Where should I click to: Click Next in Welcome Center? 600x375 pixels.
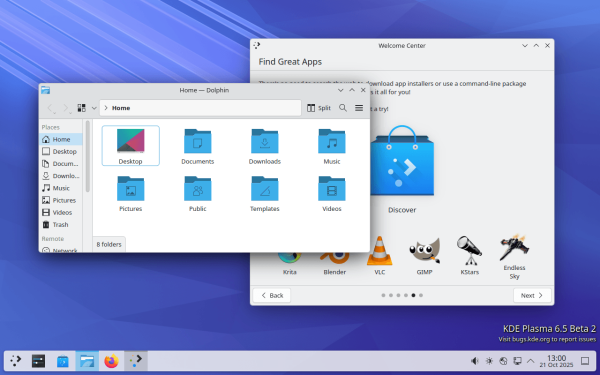[x=532, y=295]
